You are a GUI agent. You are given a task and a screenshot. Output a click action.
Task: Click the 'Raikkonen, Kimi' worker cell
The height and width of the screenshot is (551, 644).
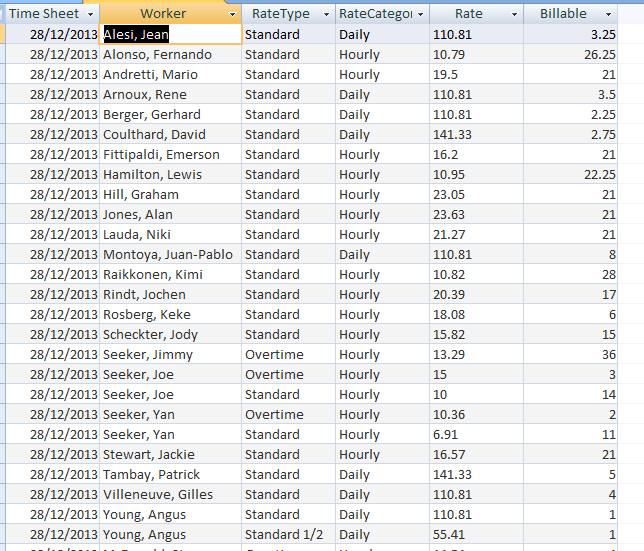point(170,274)
